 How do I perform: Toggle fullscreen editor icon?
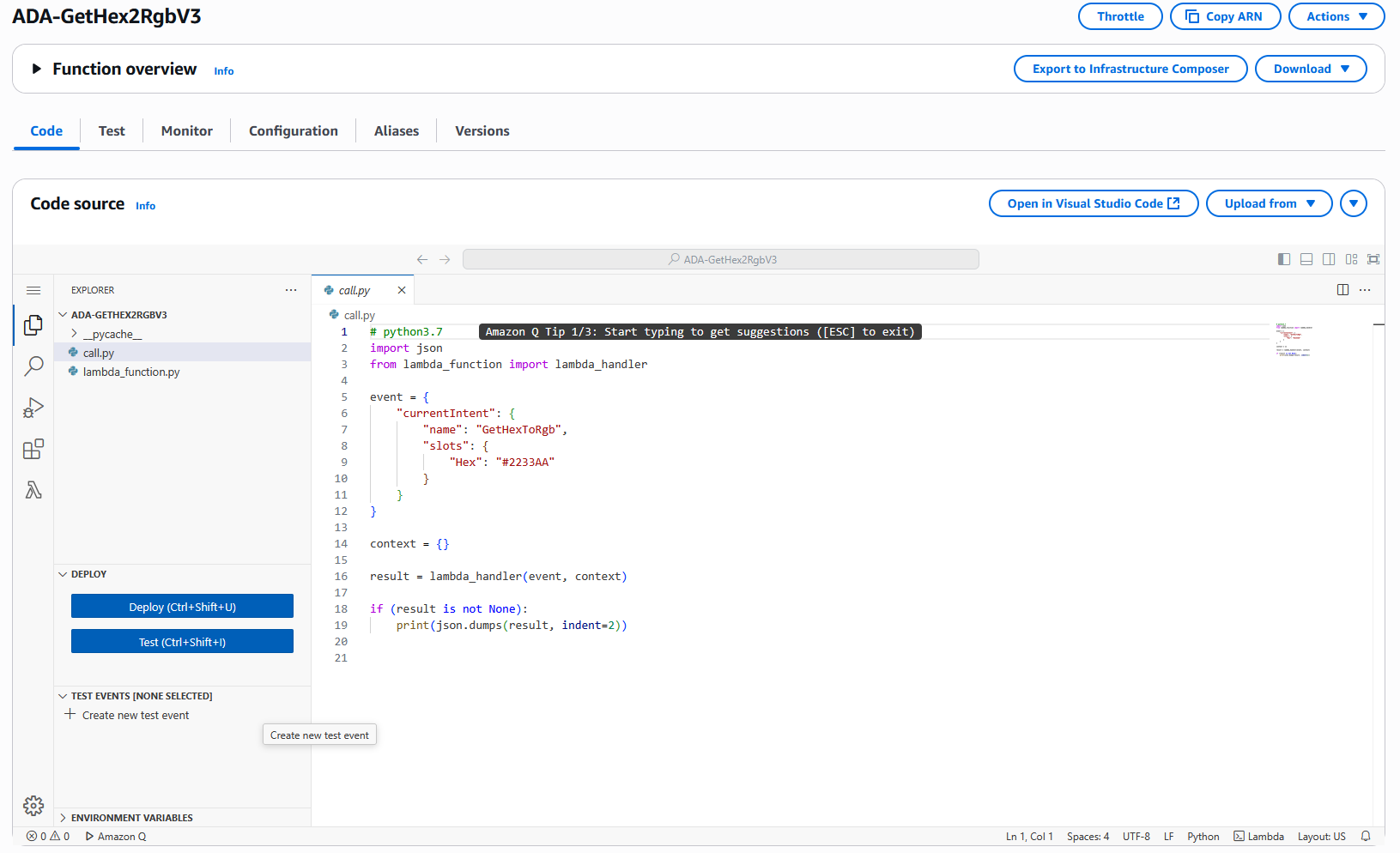click(1373, 259)
